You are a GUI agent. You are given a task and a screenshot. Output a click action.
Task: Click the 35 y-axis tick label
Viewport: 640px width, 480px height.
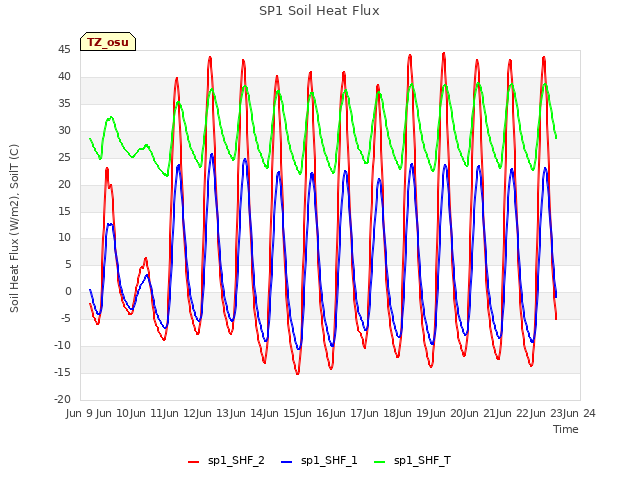point(64,104)
